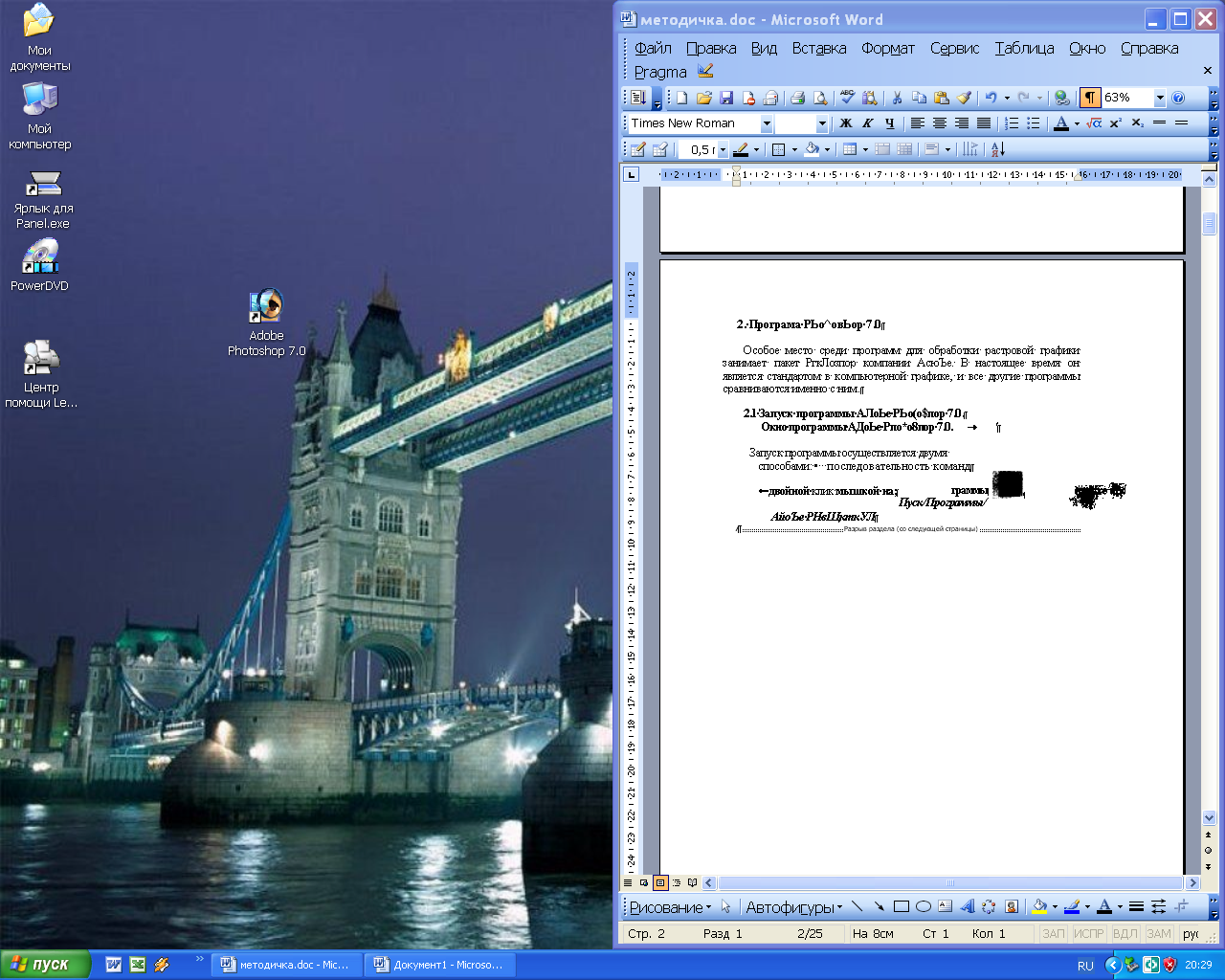Image resolution: width=1225 pixels, height=980 pixels.
Task: Undo the last action
Action: [x=991, y=98]
